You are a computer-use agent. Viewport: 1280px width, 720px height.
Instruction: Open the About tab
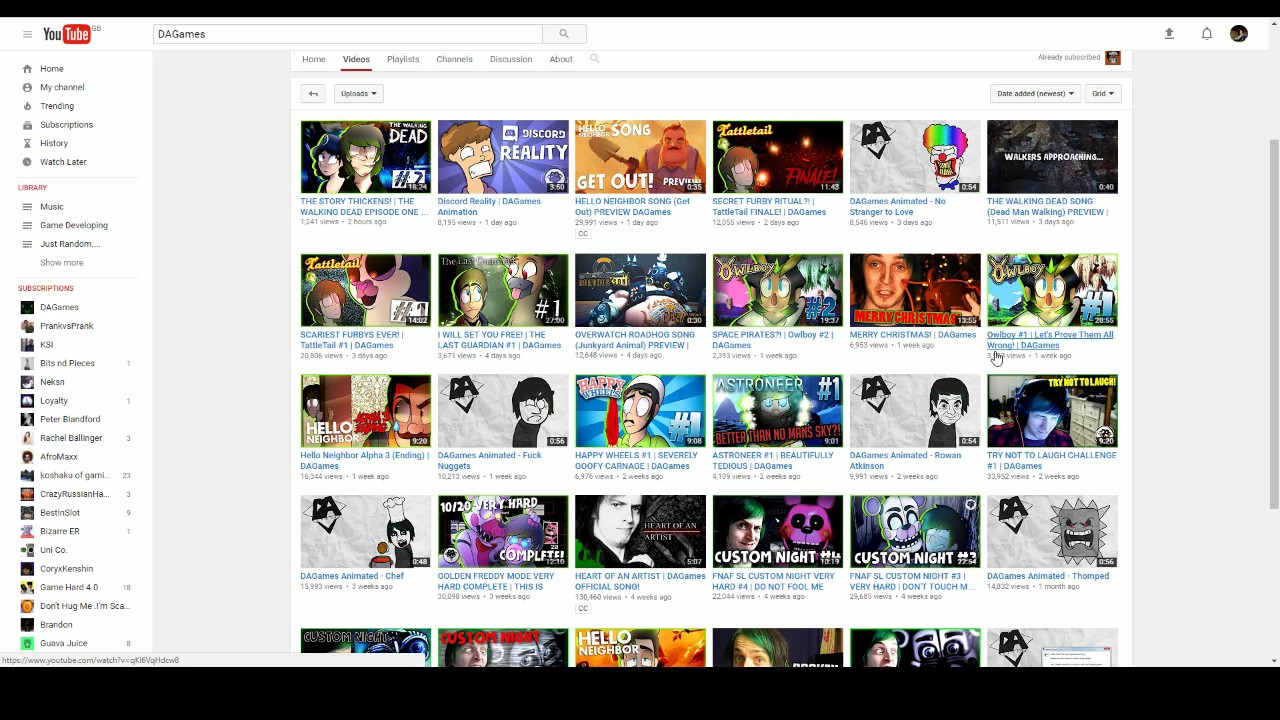coord(561,59)
